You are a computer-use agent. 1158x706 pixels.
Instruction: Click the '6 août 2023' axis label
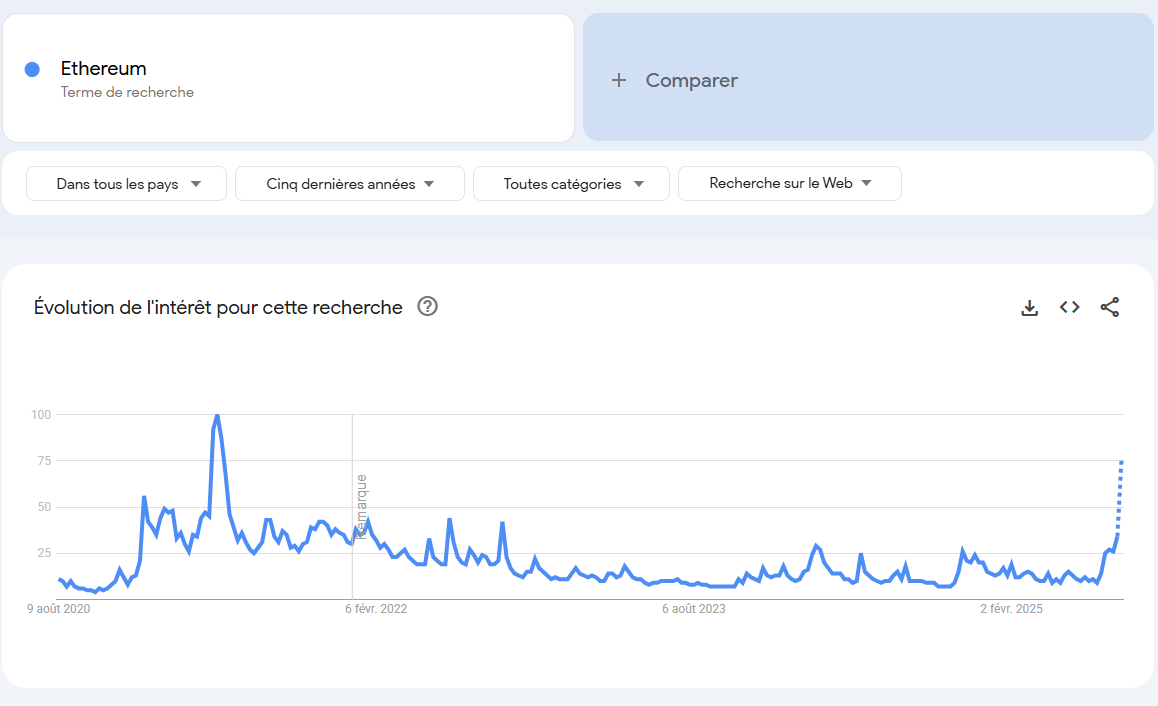[x=693, y=609]
